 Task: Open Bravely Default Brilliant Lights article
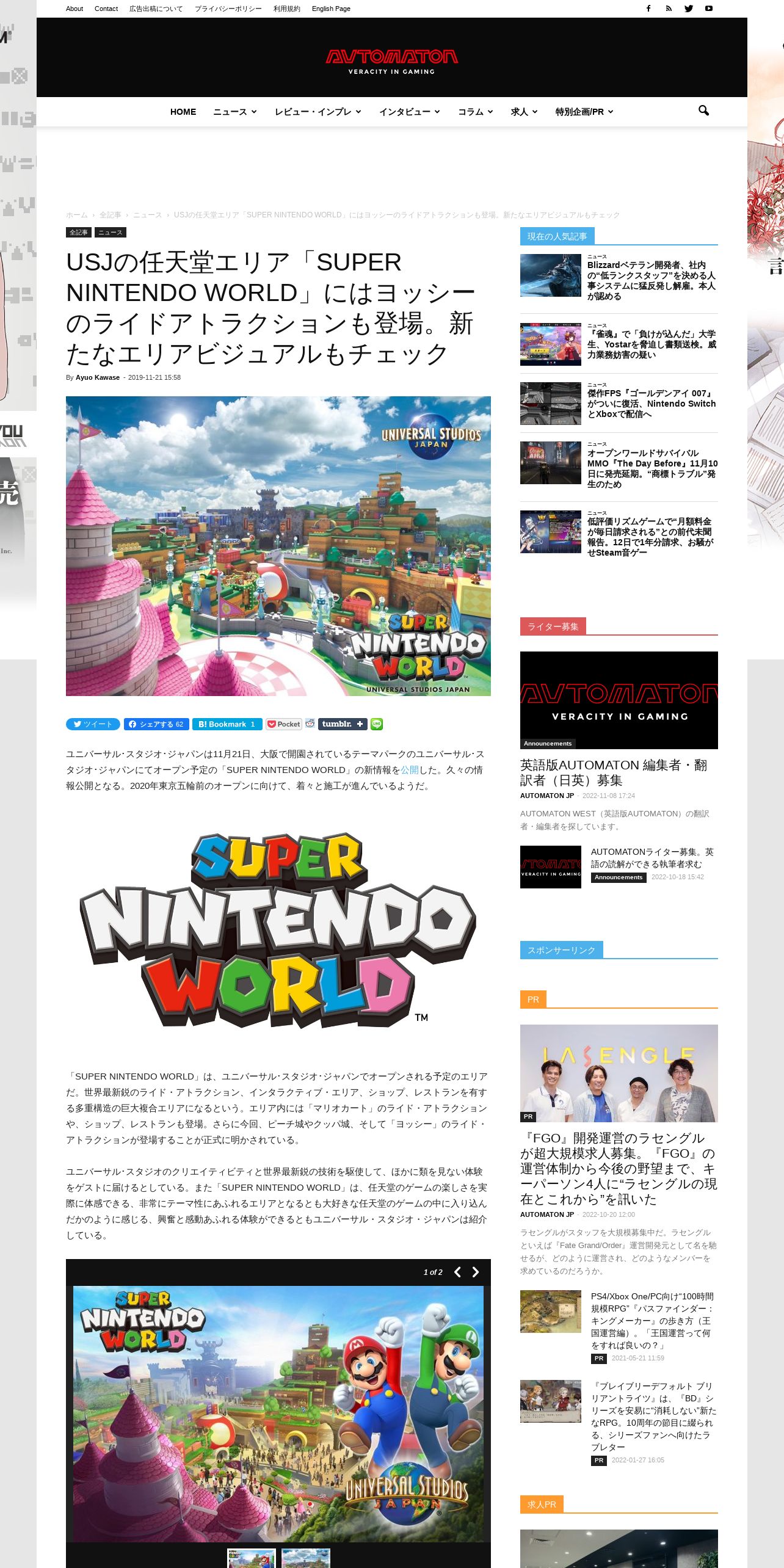[653, 1417]
